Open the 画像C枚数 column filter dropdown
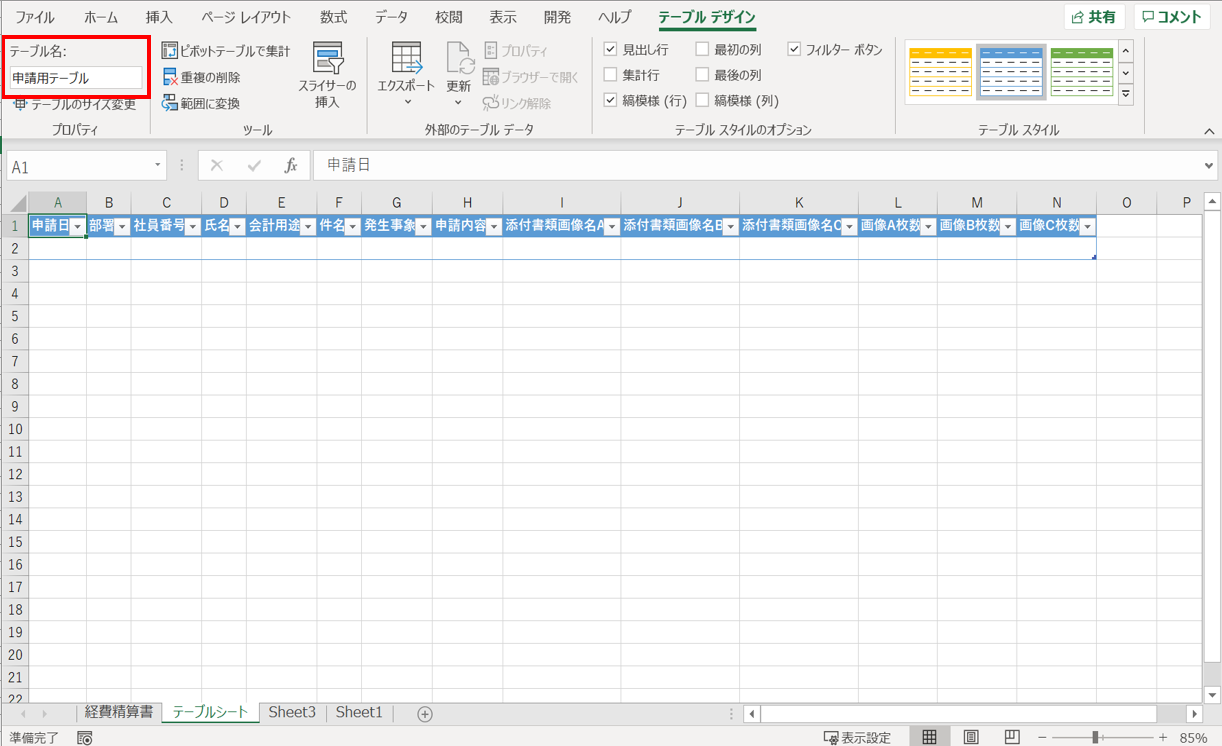Screen dimensions: 1222x746 point(1087,227)
